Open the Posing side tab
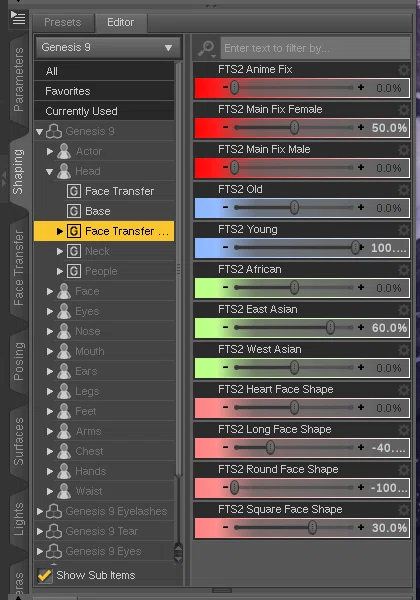 click(x=18, y=361)
